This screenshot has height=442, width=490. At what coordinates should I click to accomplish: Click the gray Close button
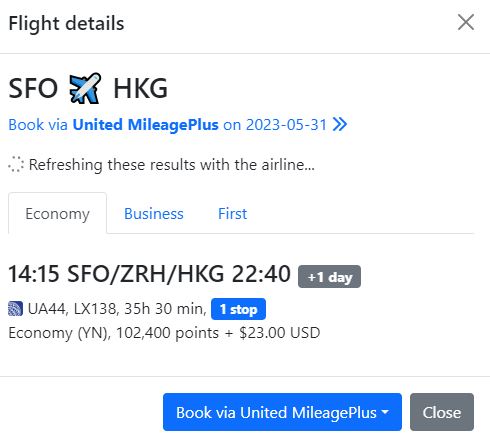pos(442,412)
